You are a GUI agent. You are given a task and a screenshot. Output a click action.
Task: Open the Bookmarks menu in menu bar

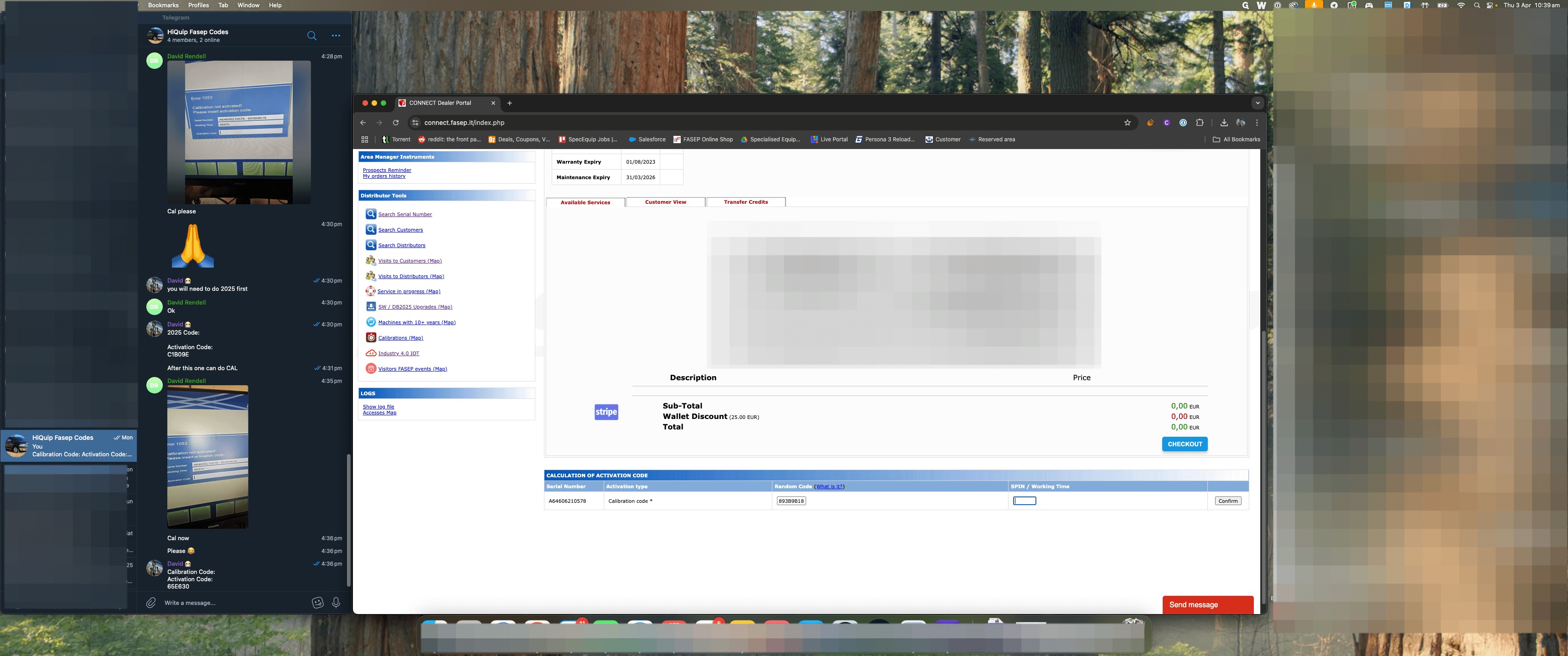point(163,5)
